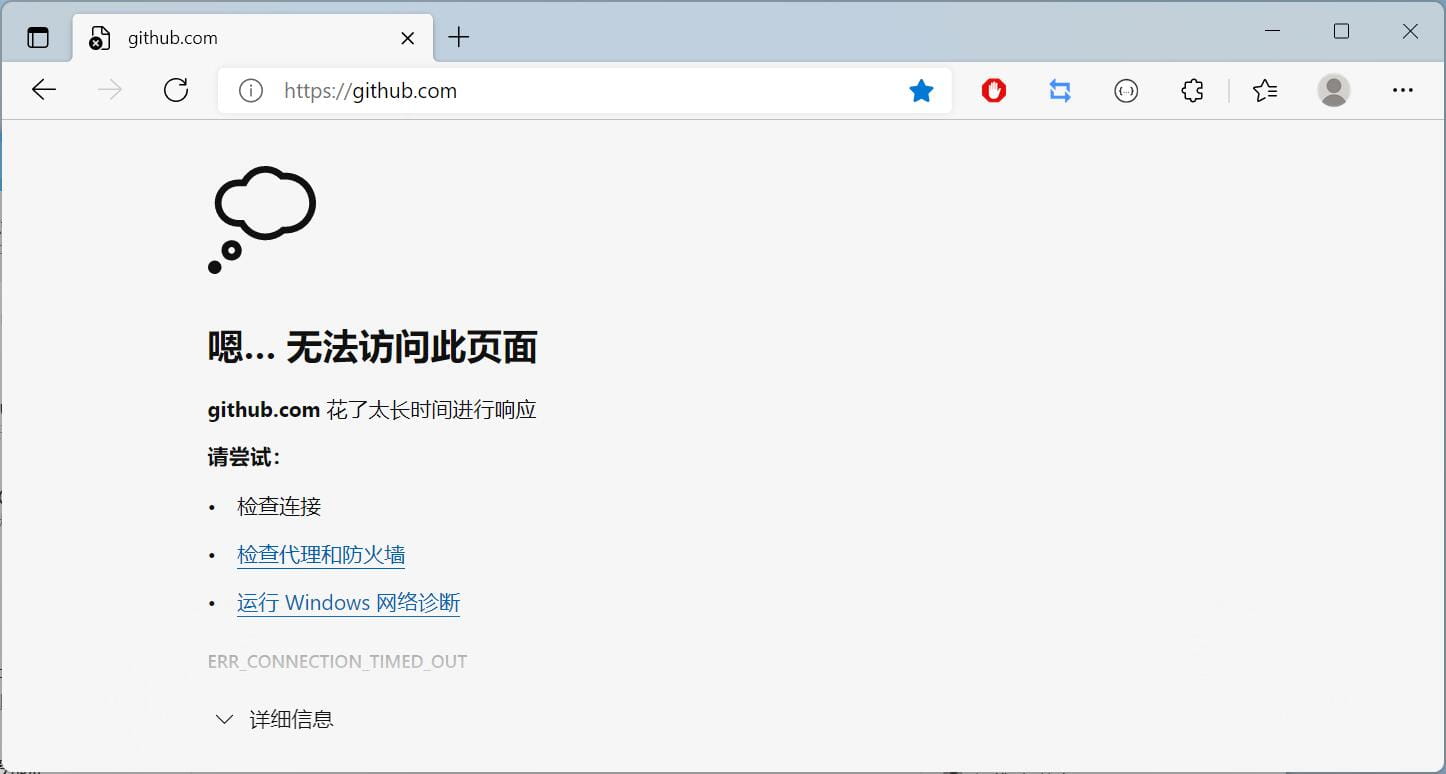Open the 检查代理和防火墙 link
Viewport: 1446px width, 774px height.
(x=320, y=553)
